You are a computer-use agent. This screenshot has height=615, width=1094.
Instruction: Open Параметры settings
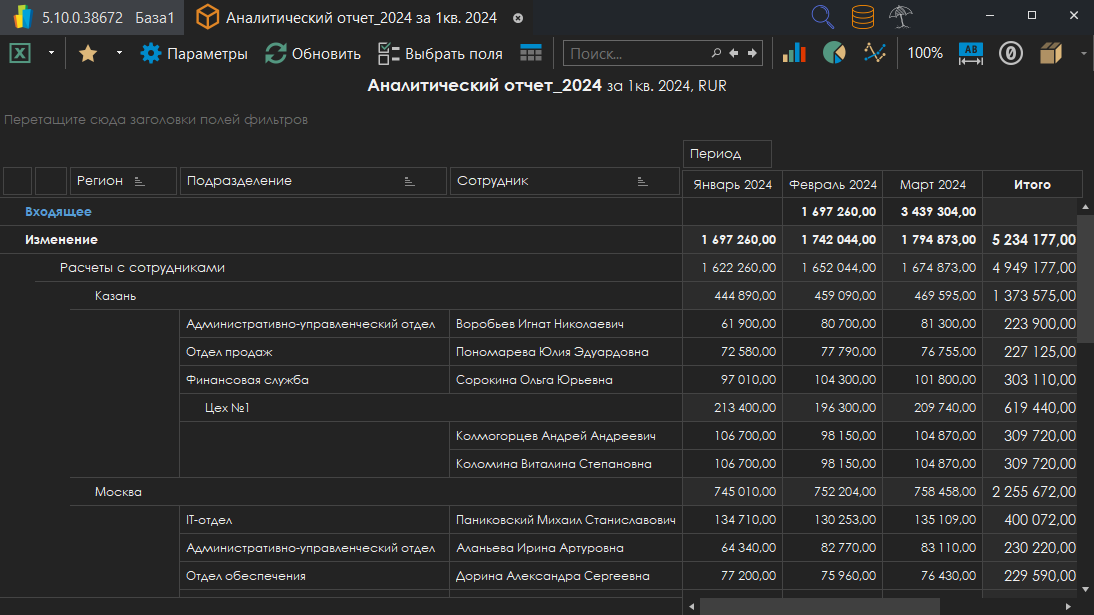194,54
